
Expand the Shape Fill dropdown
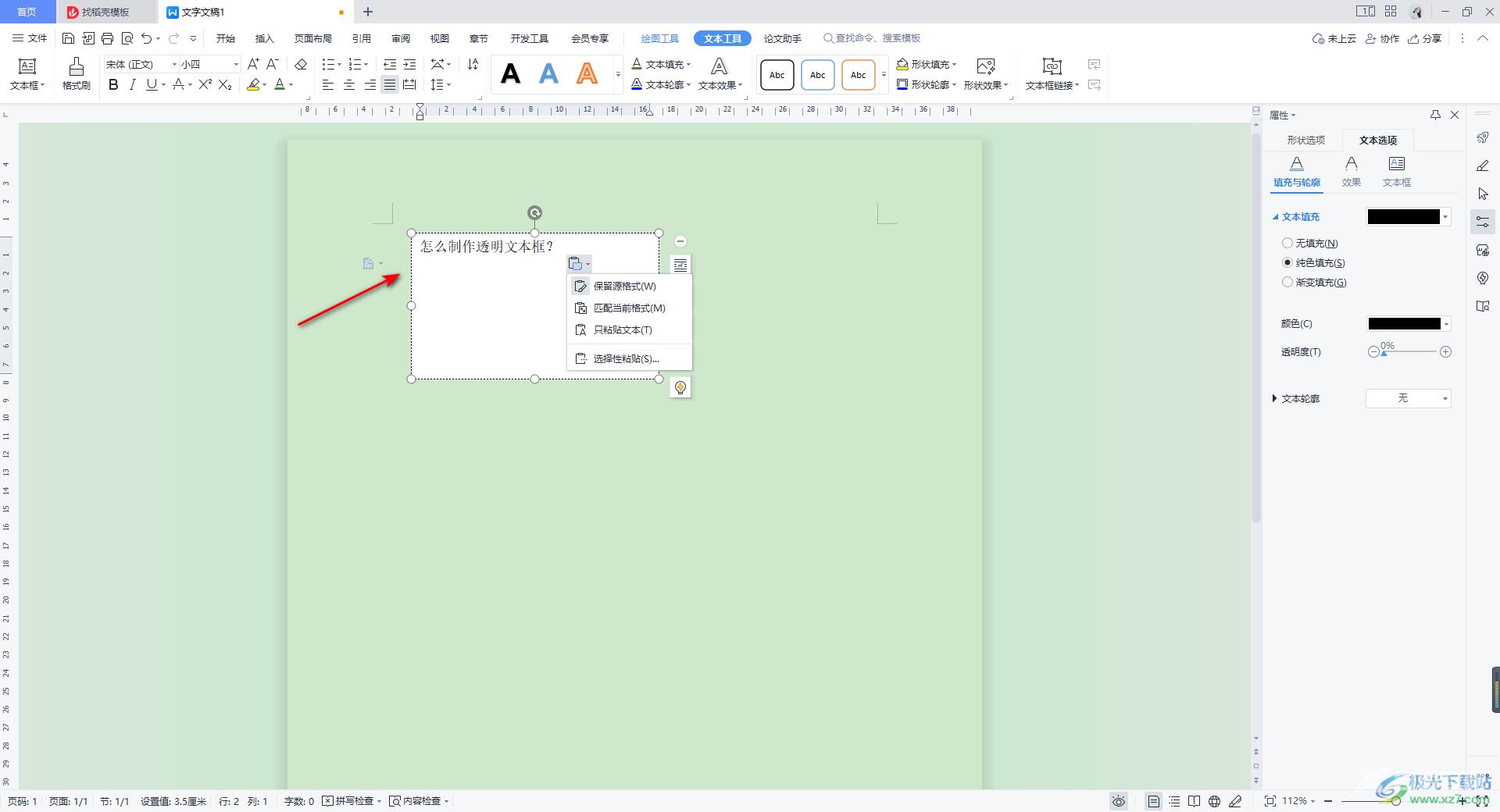[954, 64]
